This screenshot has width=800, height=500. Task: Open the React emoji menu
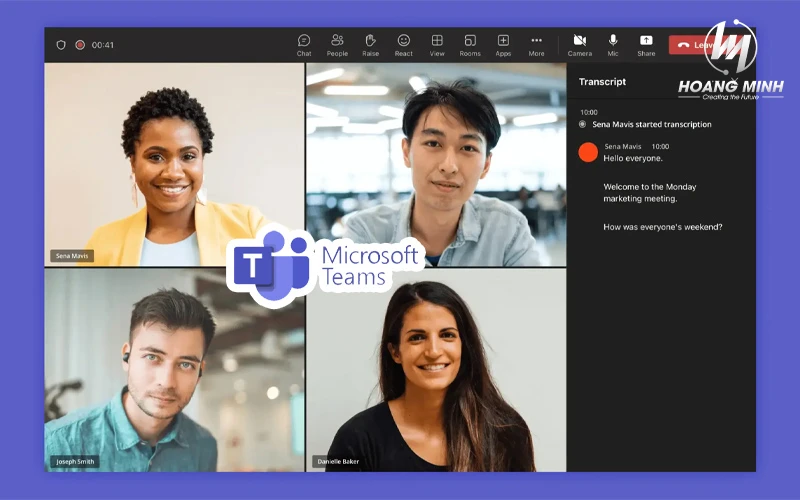point(404,45)
